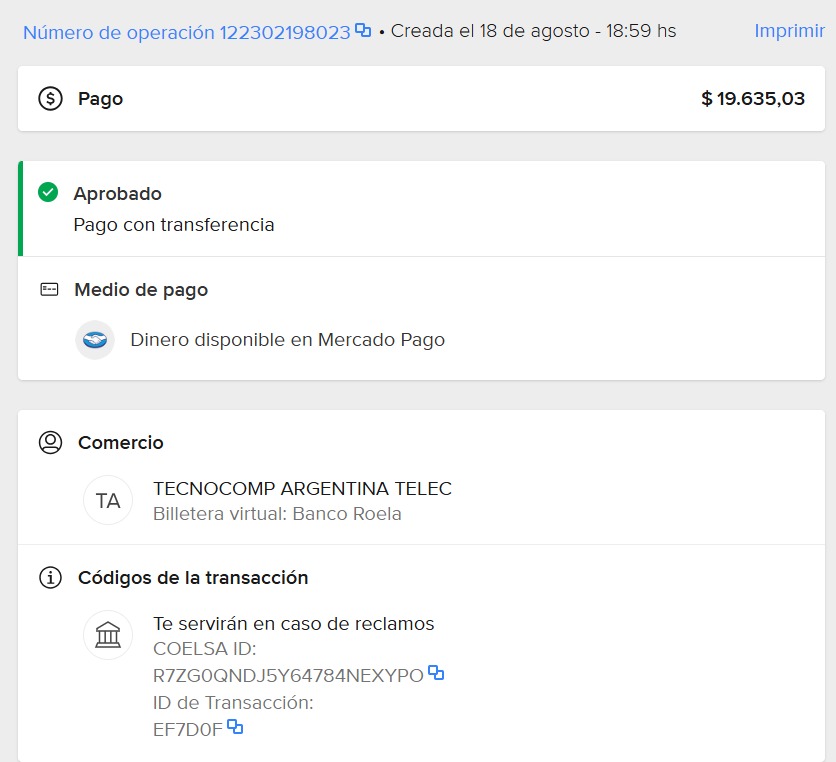Click the TECNOCOMP ARGENTINA TELEC merchant name
The width and height of the screenshot is (836, 762).
click(302, 489)
